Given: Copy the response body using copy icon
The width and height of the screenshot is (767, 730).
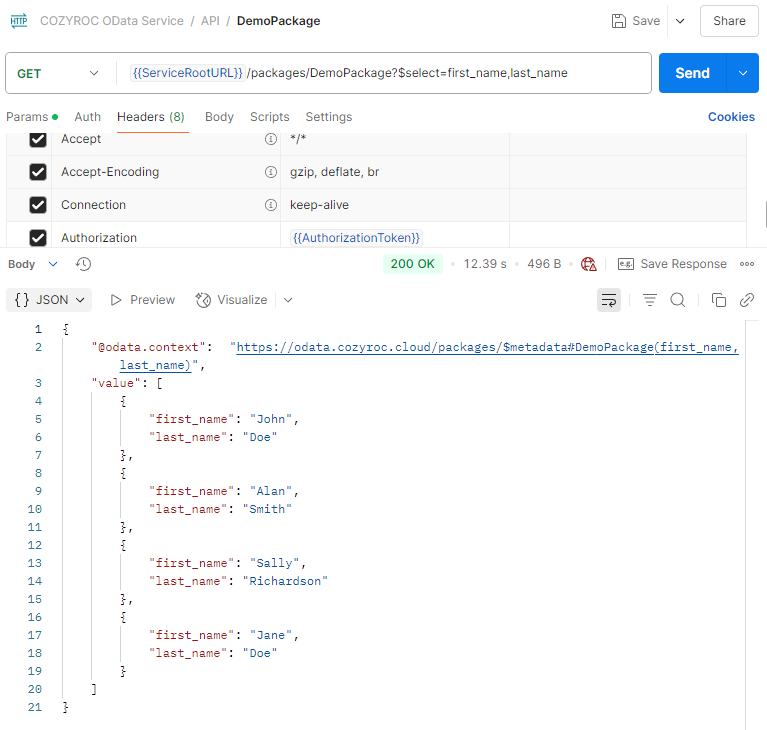Looking at the screenshot, I should click(718, 300).
